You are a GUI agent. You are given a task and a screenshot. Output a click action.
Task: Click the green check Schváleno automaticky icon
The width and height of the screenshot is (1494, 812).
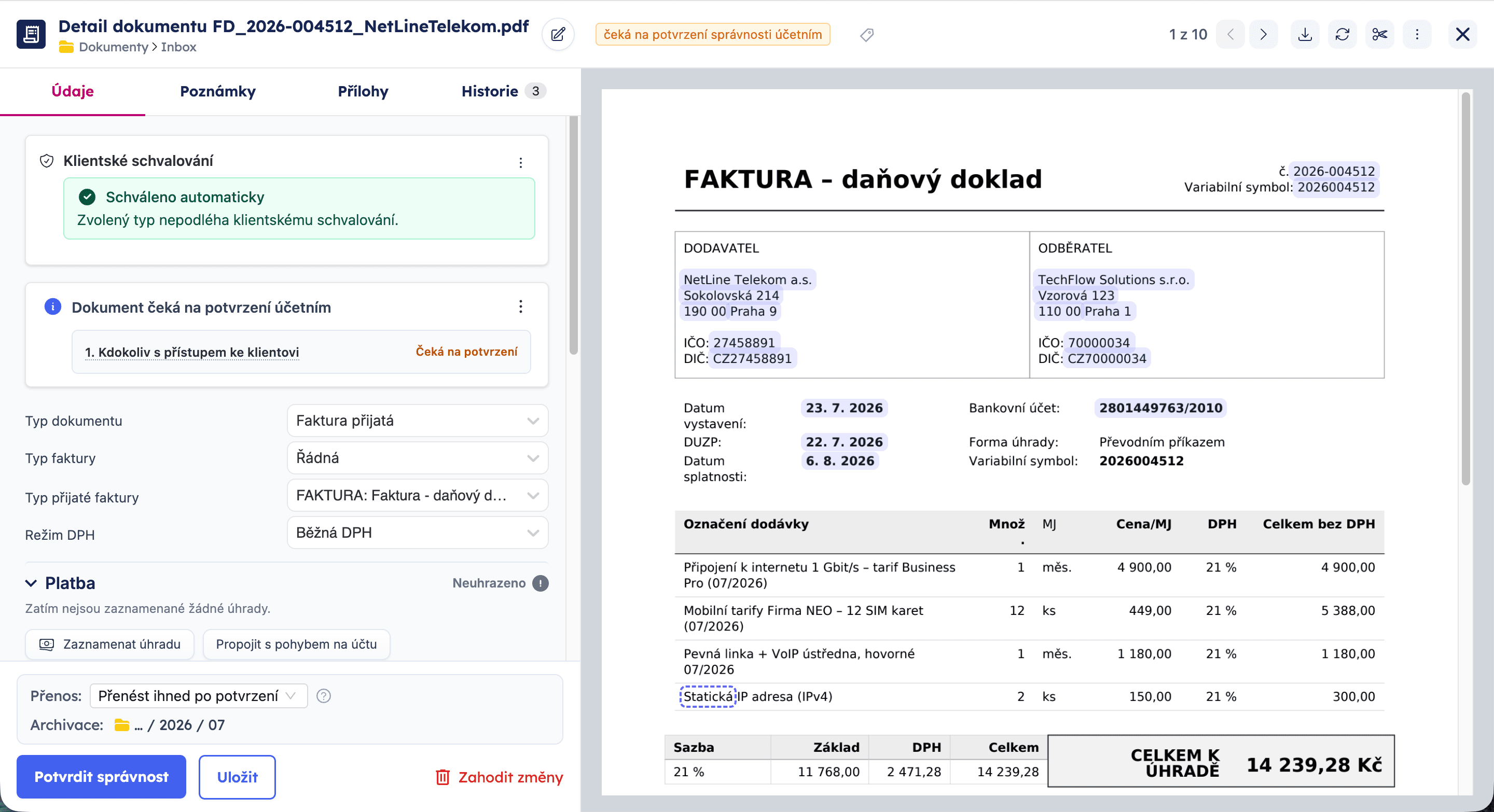point(87,197)
